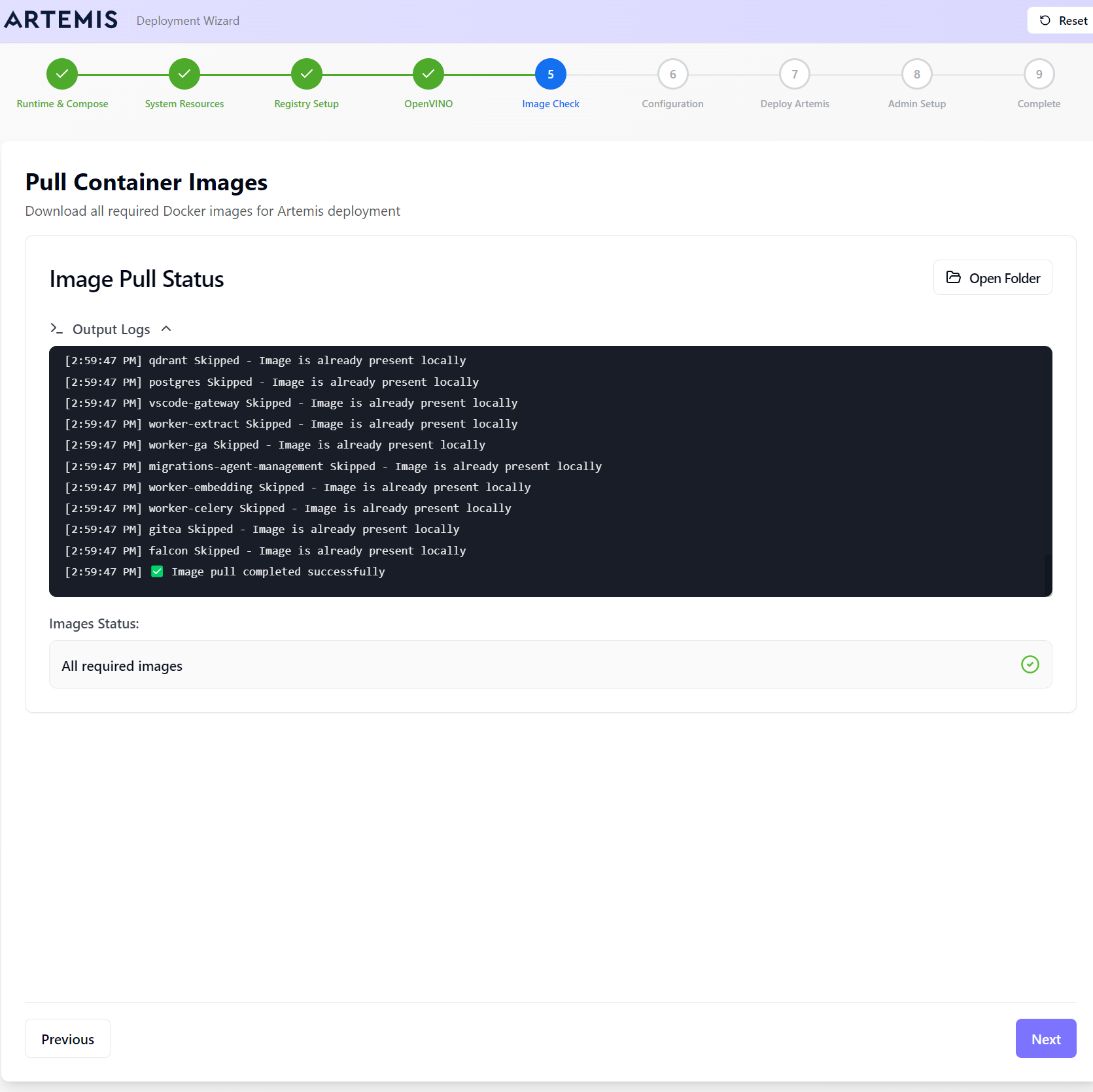Click the Registry Setup step circle
The width and height of the screenshot is (1093, 1092).
(x=307, y=75)
